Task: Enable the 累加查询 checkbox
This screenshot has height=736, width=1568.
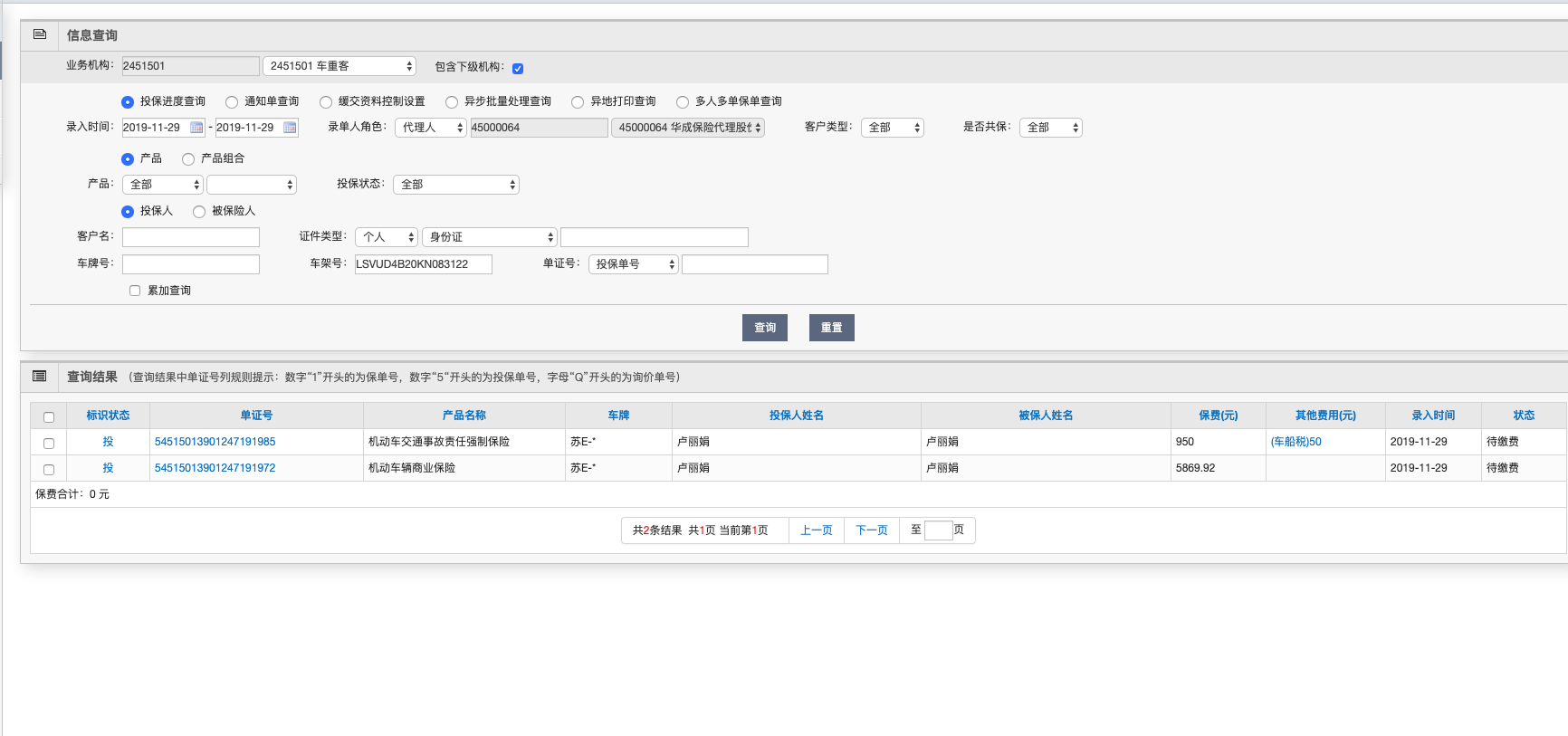Action: tap(135, 291)
